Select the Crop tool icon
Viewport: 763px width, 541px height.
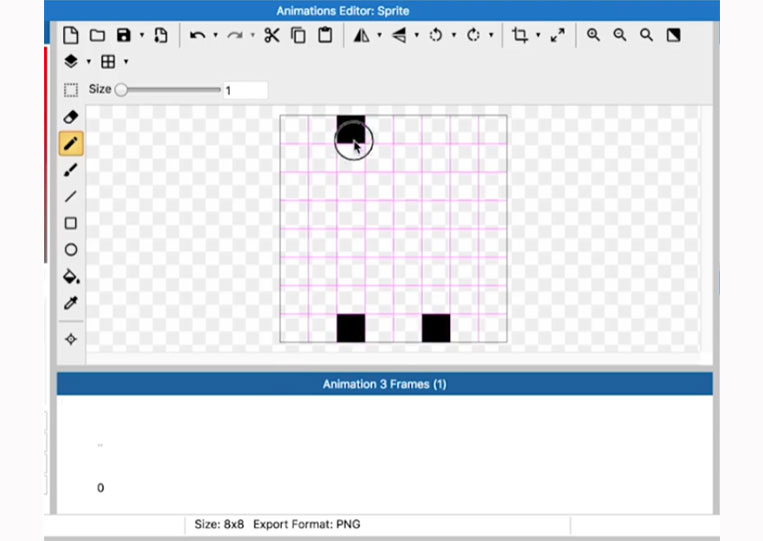coord(520,35)
